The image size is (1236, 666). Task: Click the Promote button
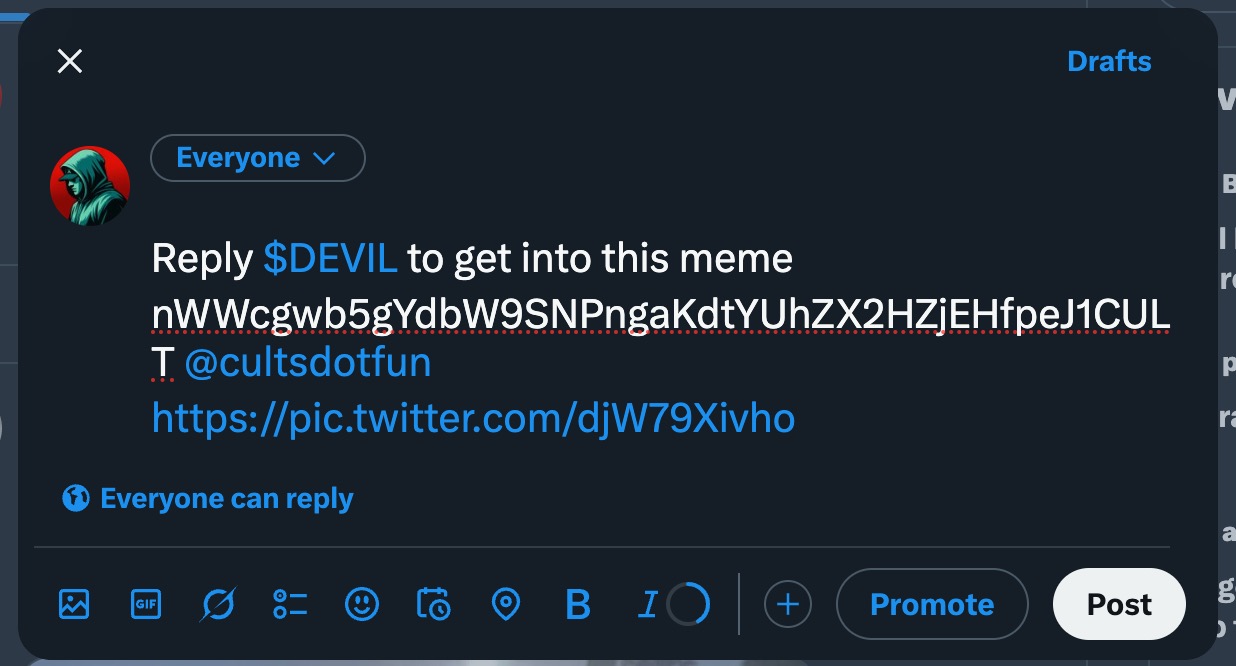click(931, 604)
